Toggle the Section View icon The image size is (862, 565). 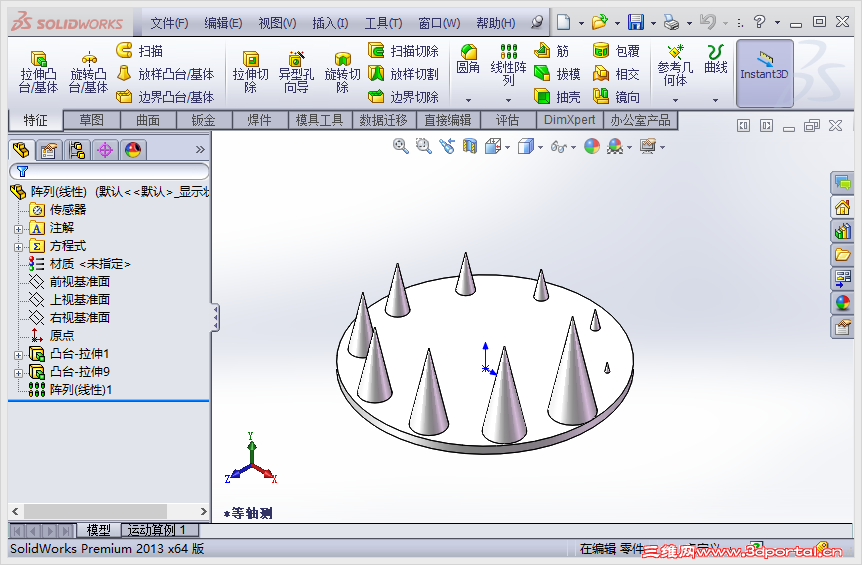pos(469,146)
